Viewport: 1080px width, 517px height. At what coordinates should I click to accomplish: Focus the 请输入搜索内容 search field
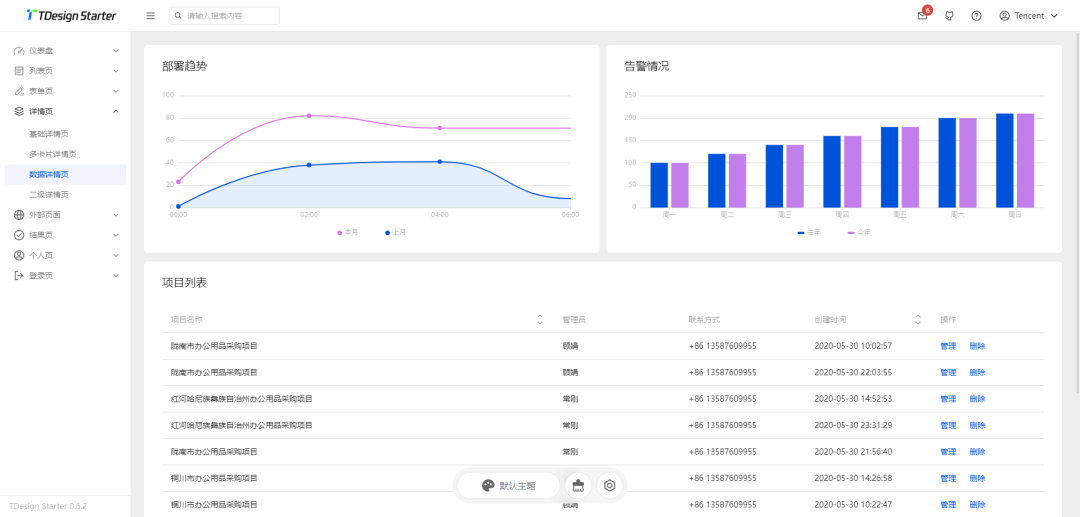pyautogui.click(x=224, y=16)
